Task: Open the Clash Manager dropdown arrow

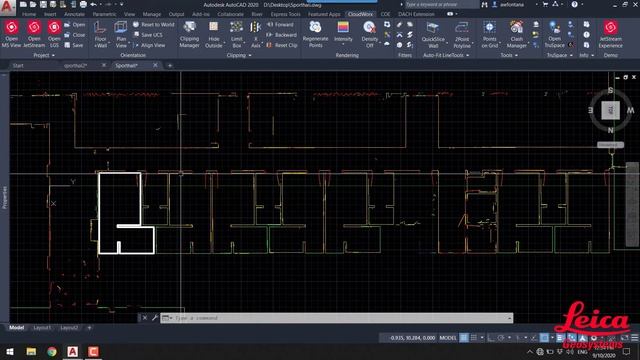Action: 528,42
